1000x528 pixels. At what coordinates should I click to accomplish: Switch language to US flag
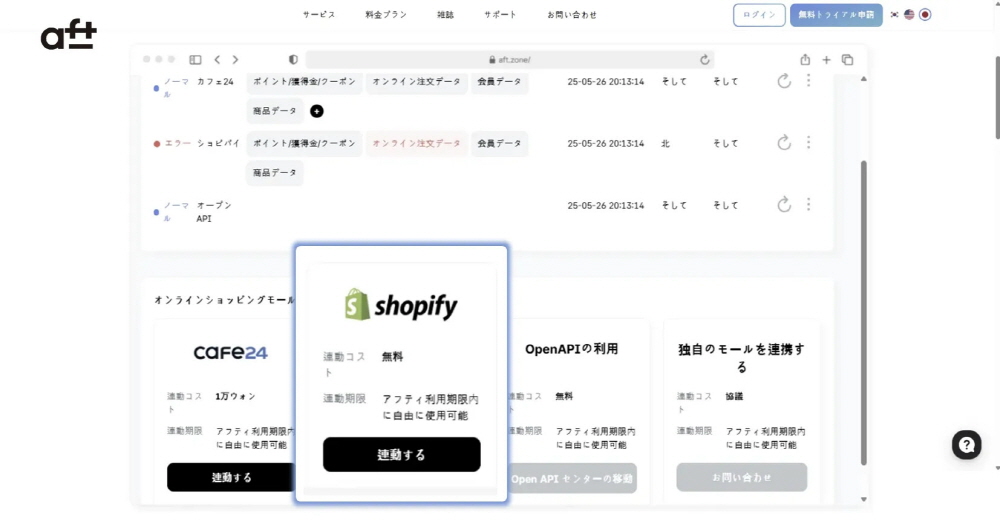909,15
